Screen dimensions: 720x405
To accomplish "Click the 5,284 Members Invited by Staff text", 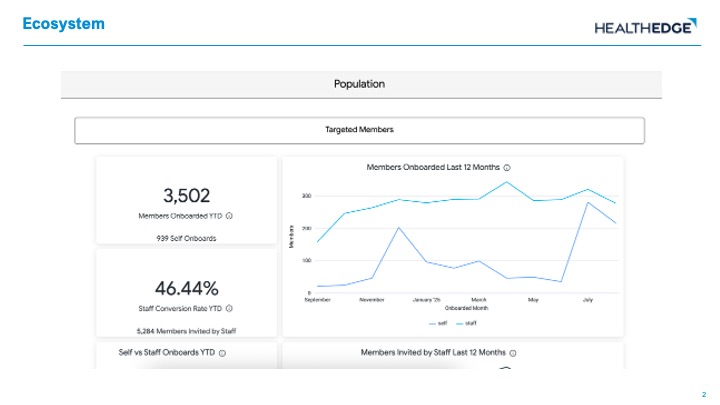I will tap(186, 330).
